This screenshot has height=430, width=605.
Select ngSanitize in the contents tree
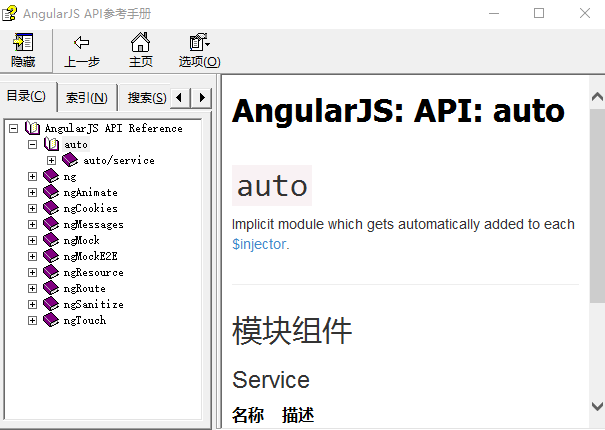click(93, 304)
